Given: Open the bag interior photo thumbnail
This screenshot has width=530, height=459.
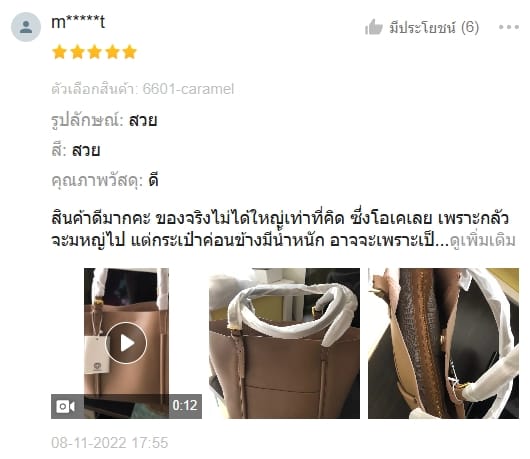Looking at the screenshot, I should pos(443,343).
